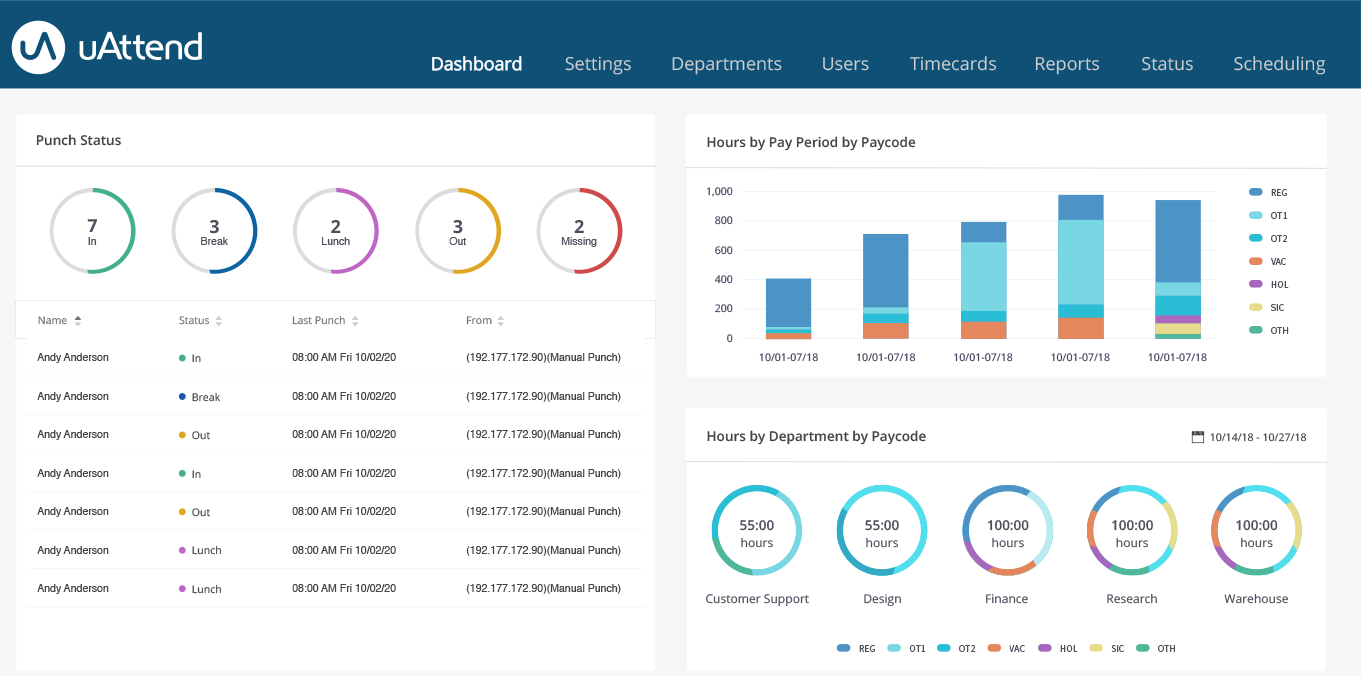Viewport: 1364px width, 676px height.
Task: Click the 10/14/18 - 10/27/18 date range
Action: tap(1257, 437)
